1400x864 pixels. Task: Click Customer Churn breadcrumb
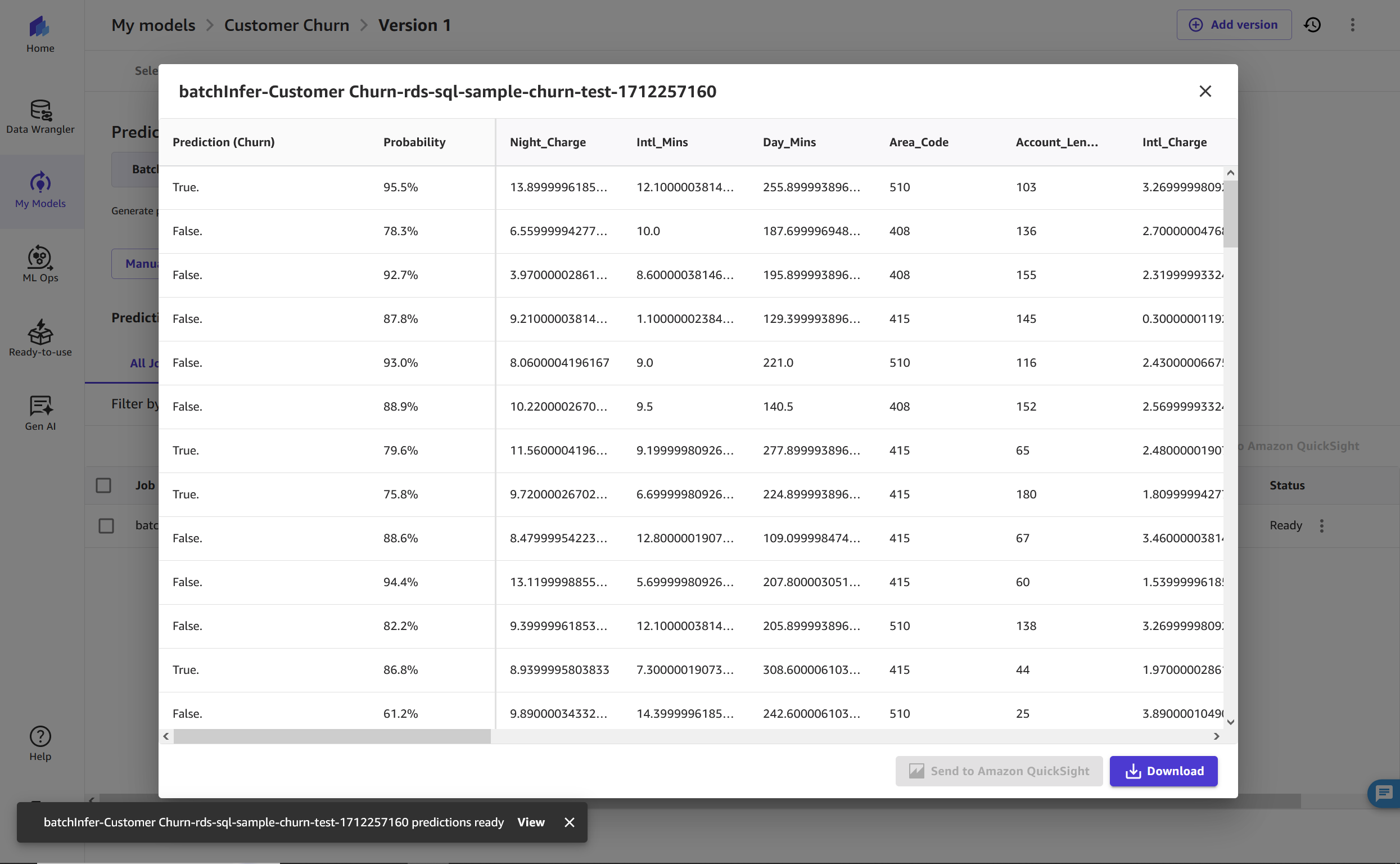click(x=286, y=25)
